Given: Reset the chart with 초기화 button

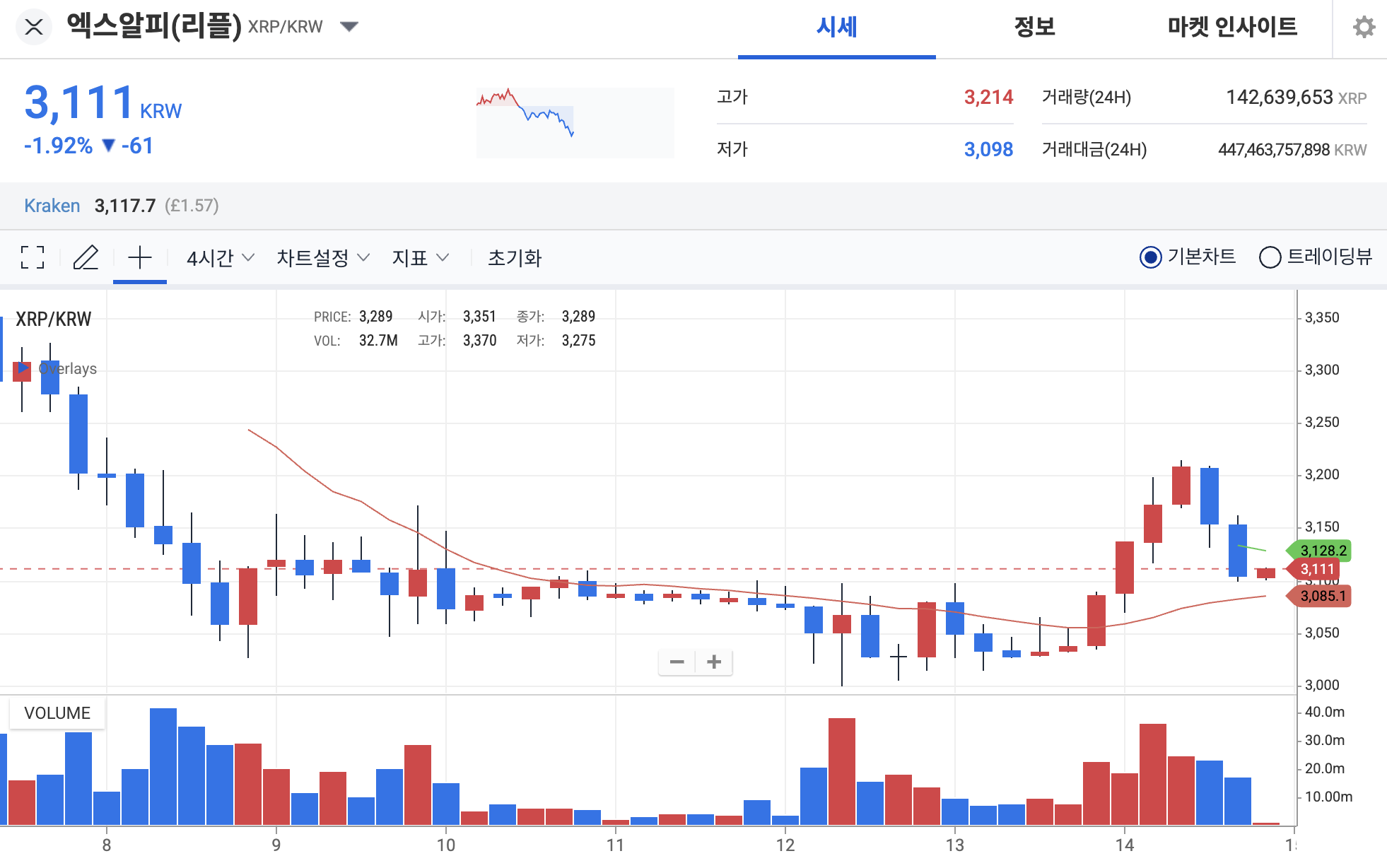Looking at the screenshot, I should (x=515, y=258).
